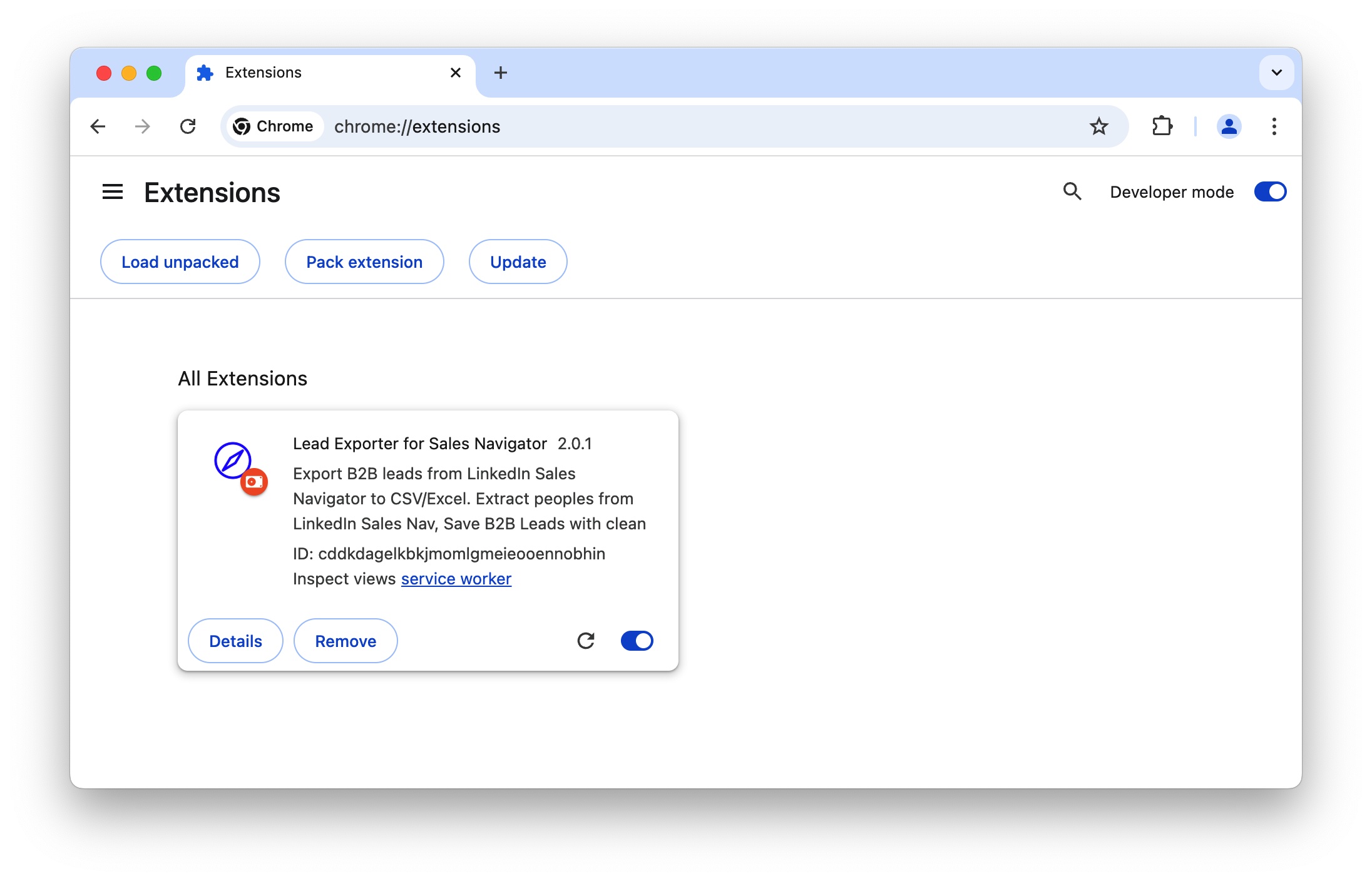This screenshot has height=881, width=1372.
Task: Open the tab search chevron
Action: (x=1276, y=73)
